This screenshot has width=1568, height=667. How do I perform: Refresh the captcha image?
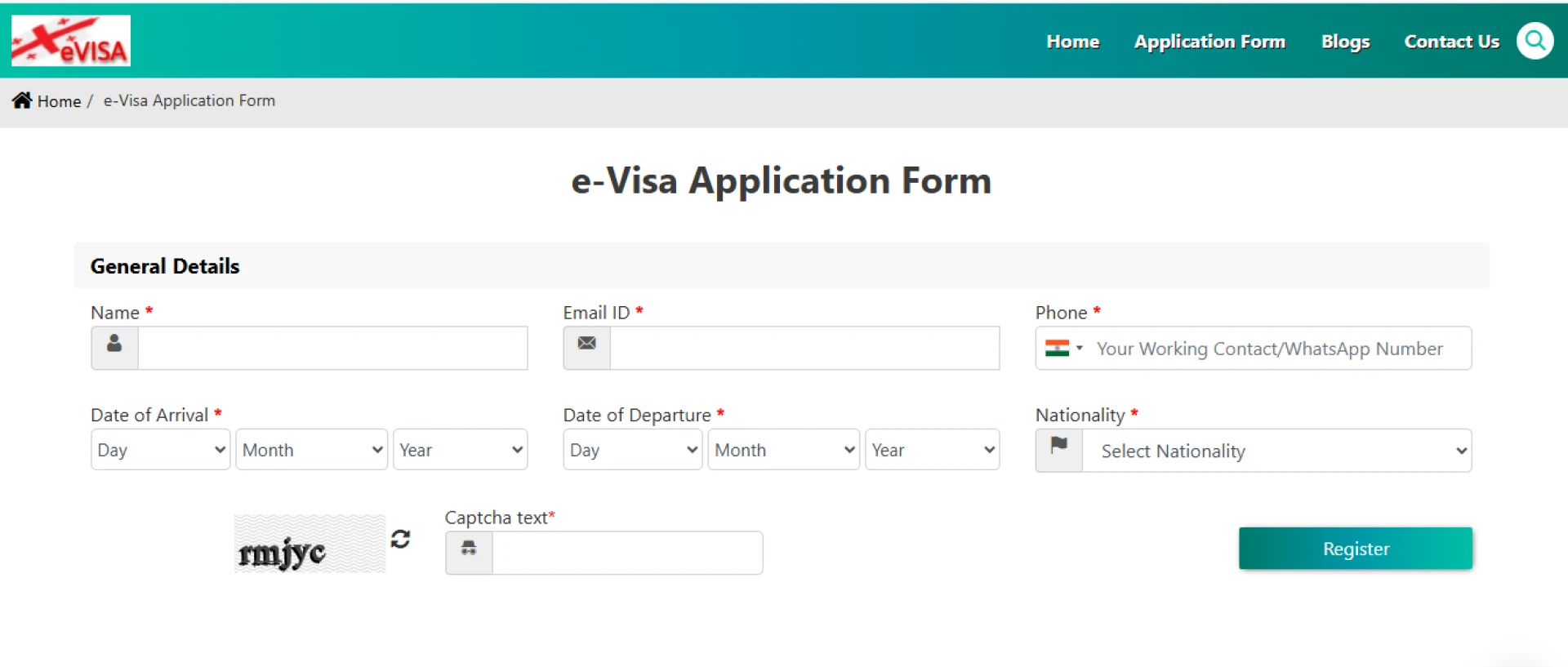tap(399, 539)
